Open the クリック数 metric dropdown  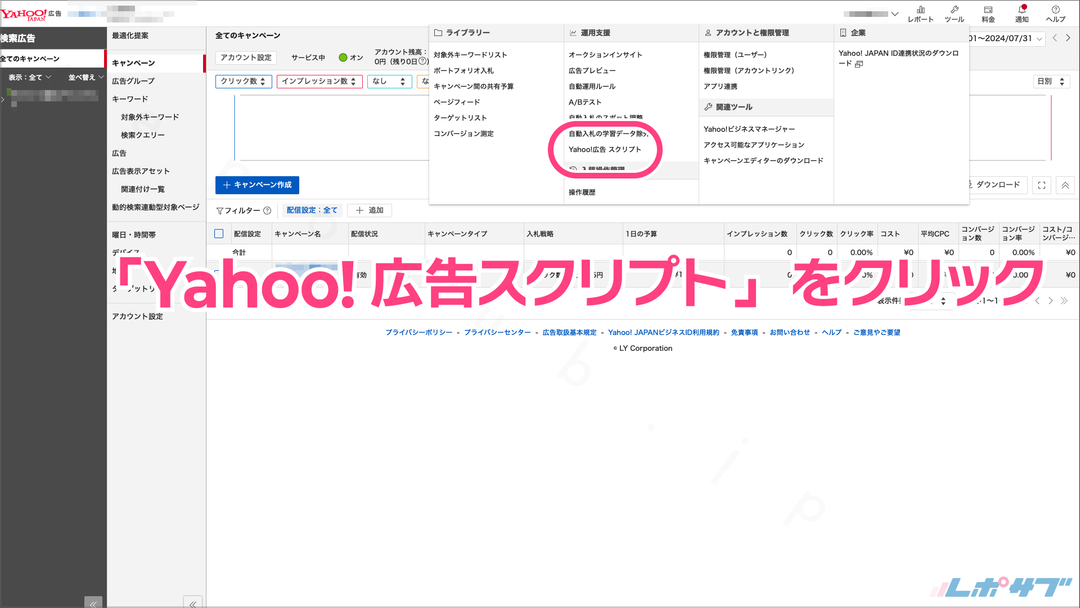tap(244, 81)
